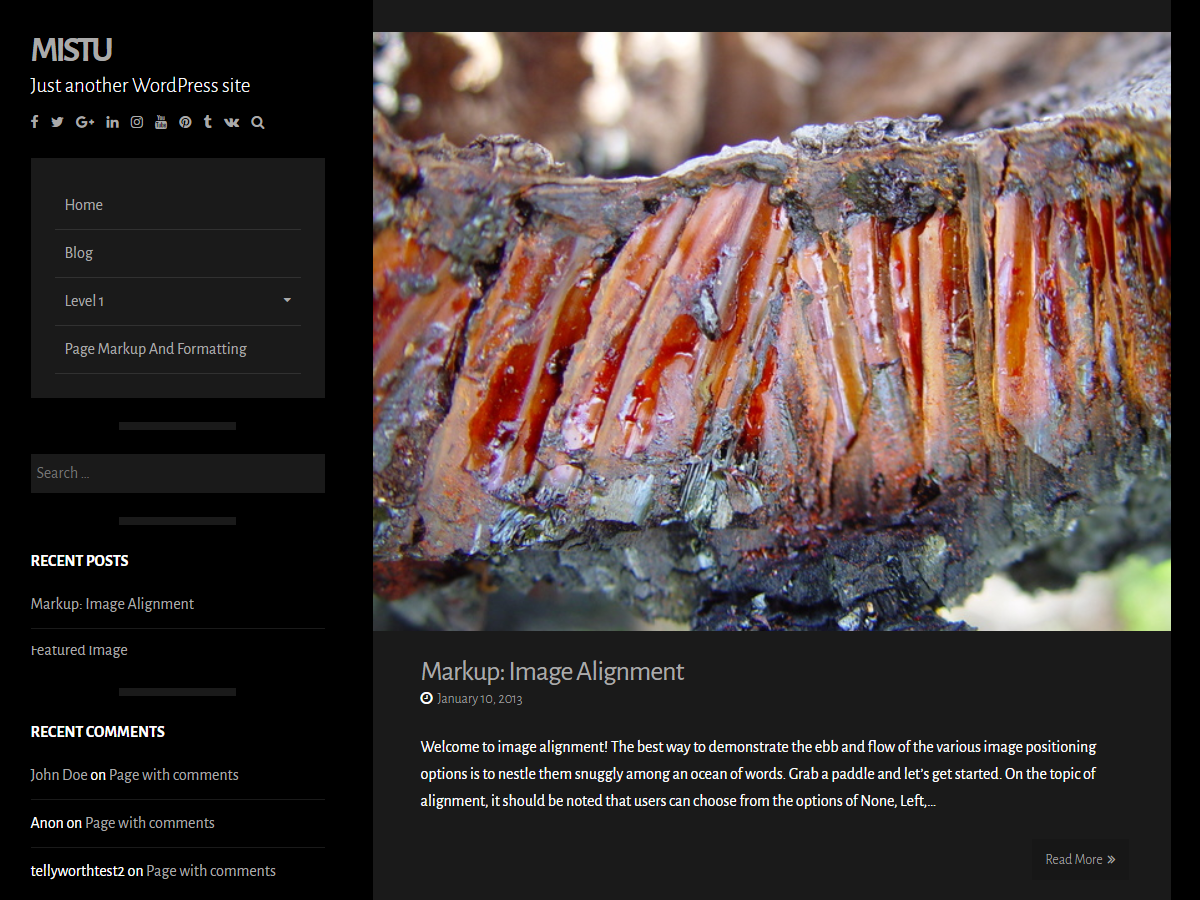Open the Markup: Image Alignment post title
Screen dimensions: 1200x900
552,671
